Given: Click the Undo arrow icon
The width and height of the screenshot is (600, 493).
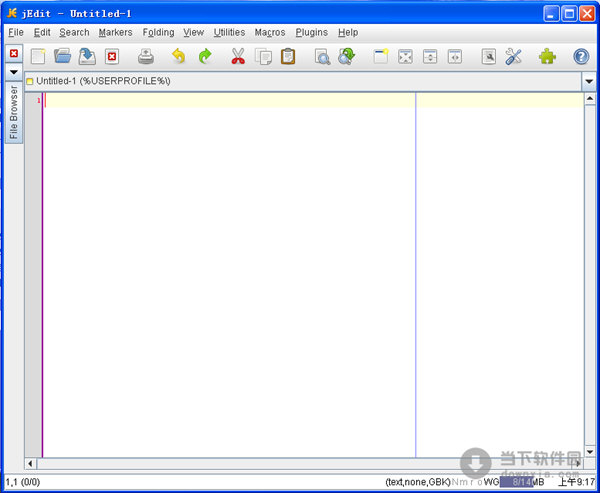Looking at the screenshot, I should pos(179,56).
